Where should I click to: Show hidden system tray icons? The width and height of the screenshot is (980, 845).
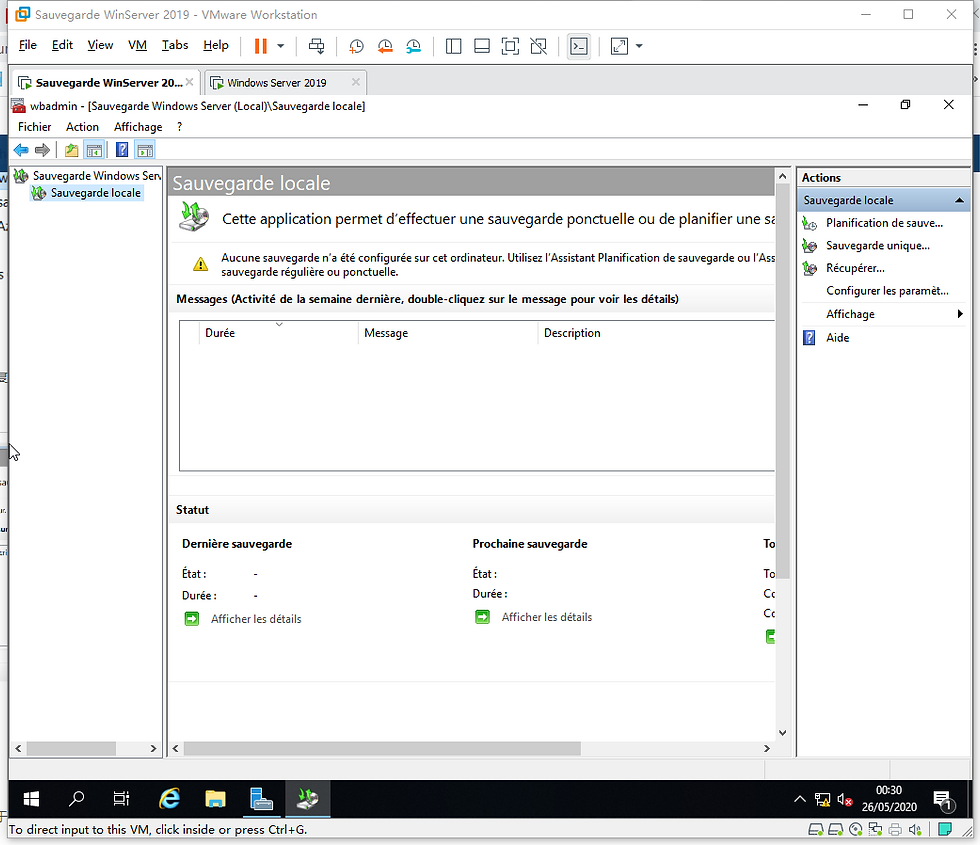click(x=799, y=799)
